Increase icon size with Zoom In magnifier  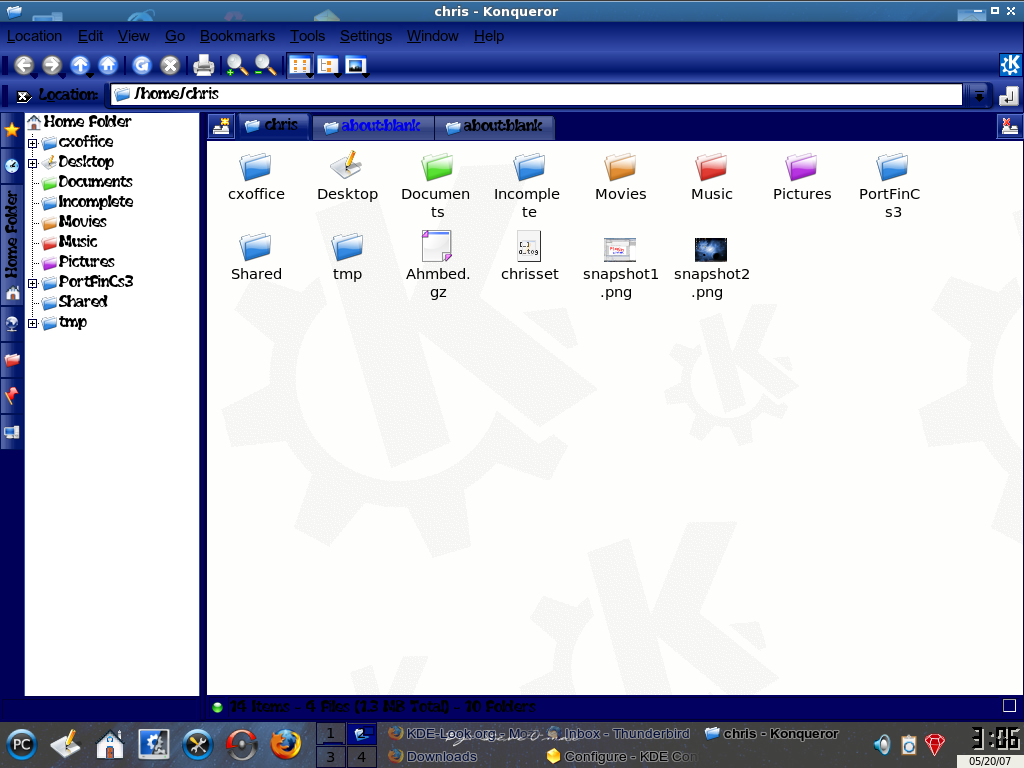[x=237, y=65]
